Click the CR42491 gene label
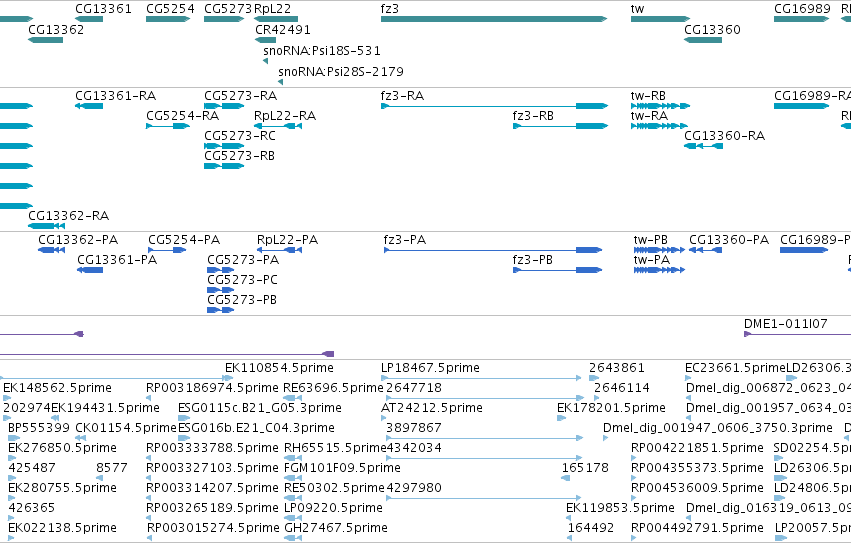Viewport: 851px width, 543px height. pos(283,29)
